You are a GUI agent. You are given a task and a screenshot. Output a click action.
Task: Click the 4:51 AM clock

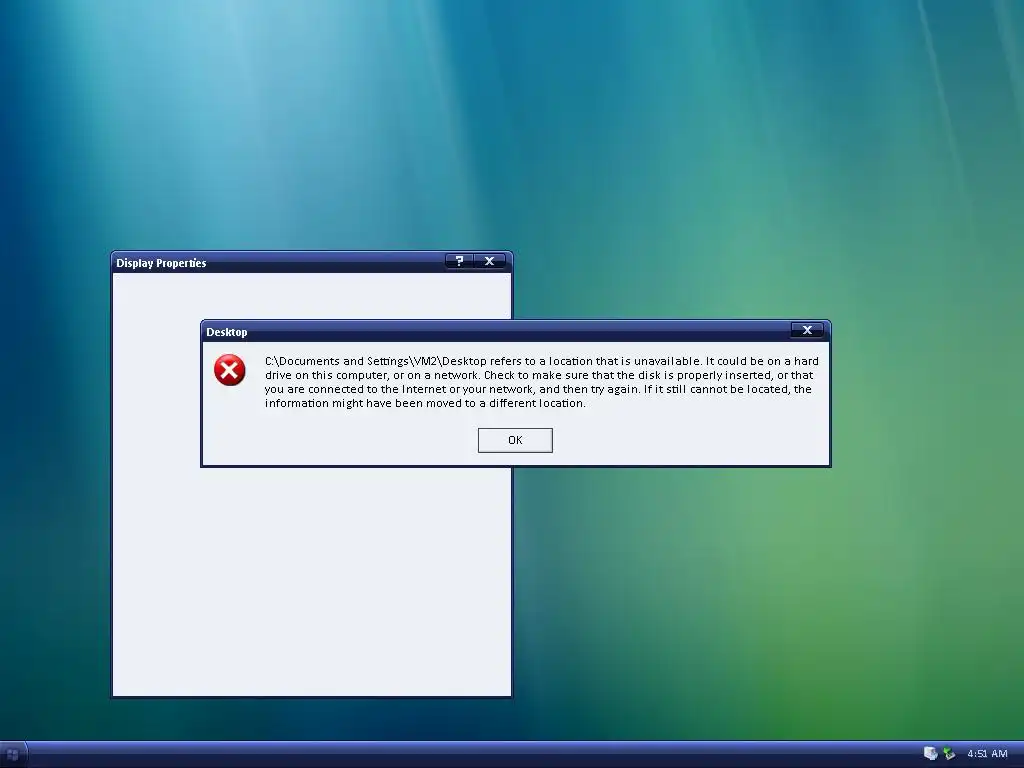(x=987, y=754)
